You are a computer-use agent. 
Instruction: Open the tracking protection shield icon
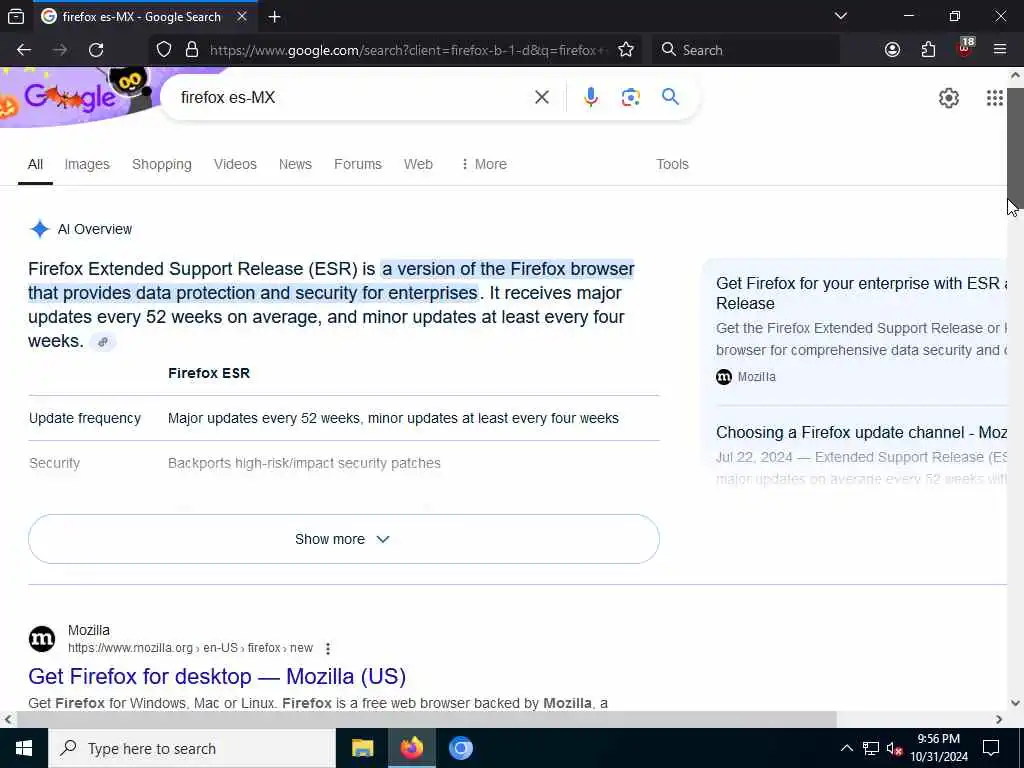point(164,50)
